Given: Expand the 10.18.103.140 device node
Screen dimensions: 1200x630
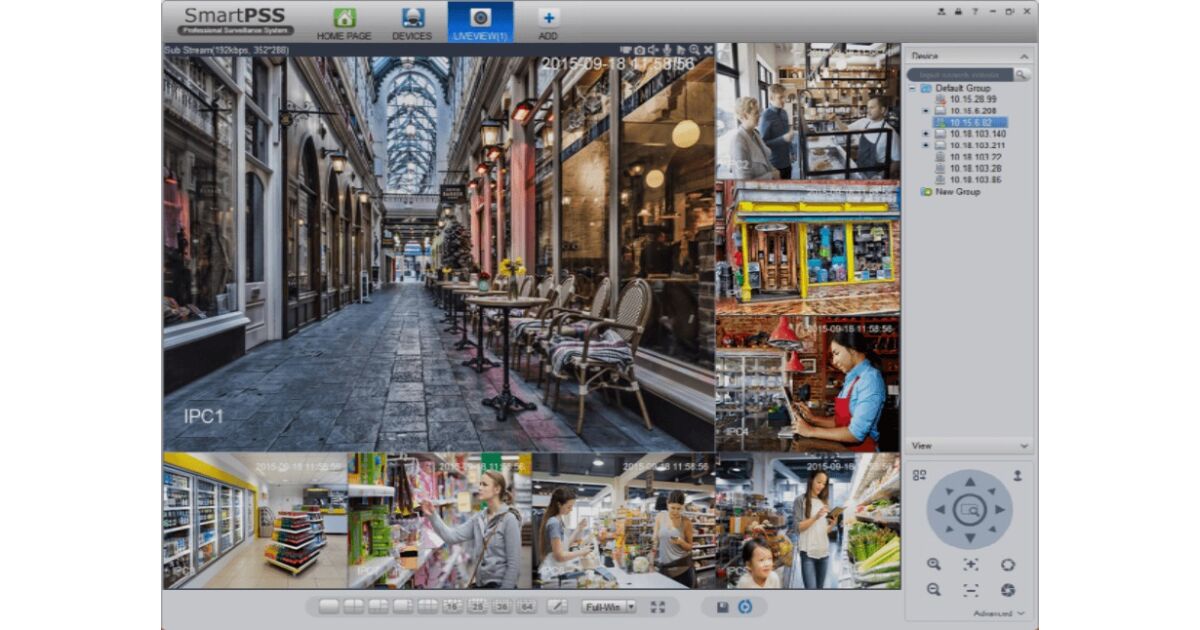Looking at the screenshot, I should (x=925, y=134).
